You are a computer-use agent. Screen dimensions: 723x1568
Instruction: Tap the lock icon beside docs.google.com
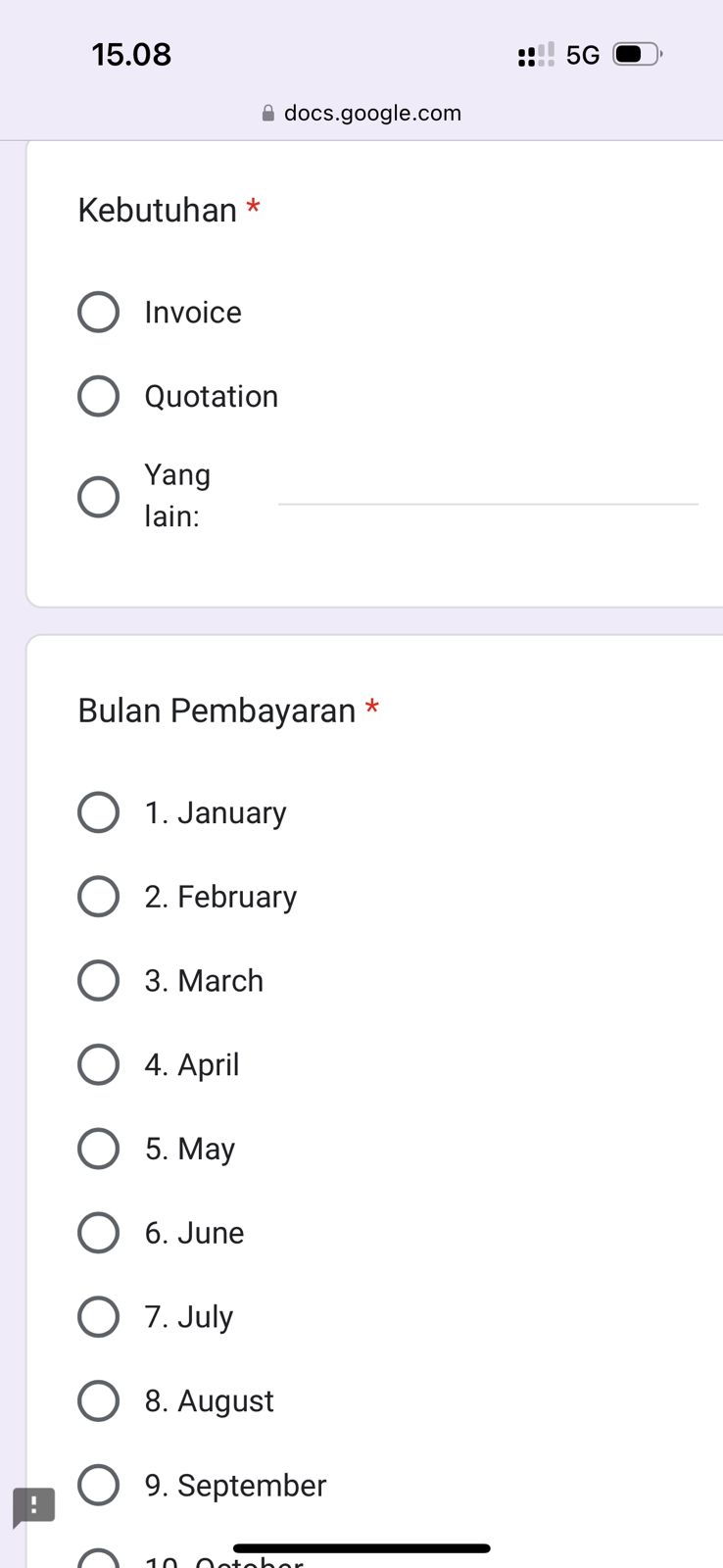[x=268, y=114]
